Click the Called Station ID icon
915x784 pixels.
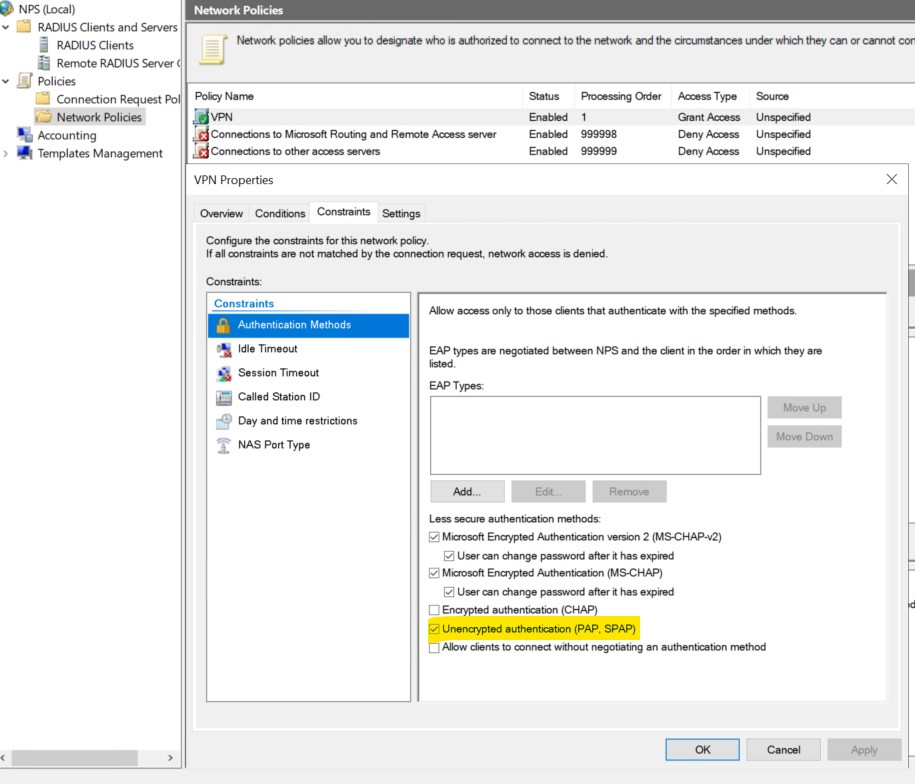click(x=223, y=397)
